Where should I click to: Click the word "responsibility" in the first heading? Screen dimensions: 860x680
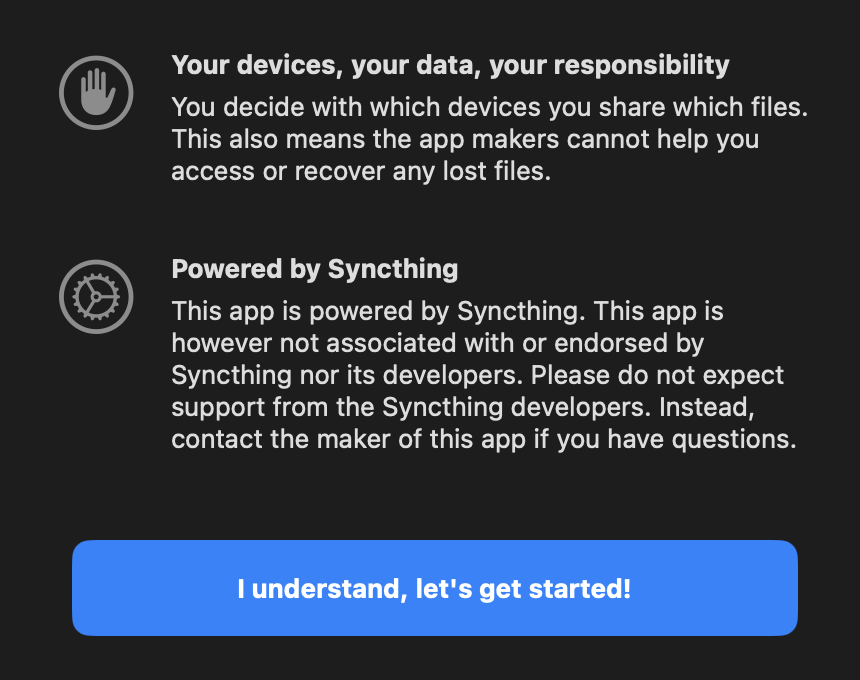tap(641, 66)
